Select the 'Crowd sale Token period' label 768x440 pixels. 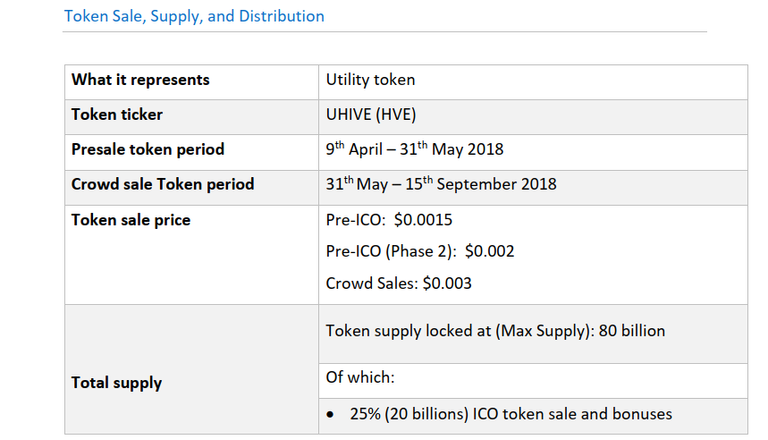point(163,185)
